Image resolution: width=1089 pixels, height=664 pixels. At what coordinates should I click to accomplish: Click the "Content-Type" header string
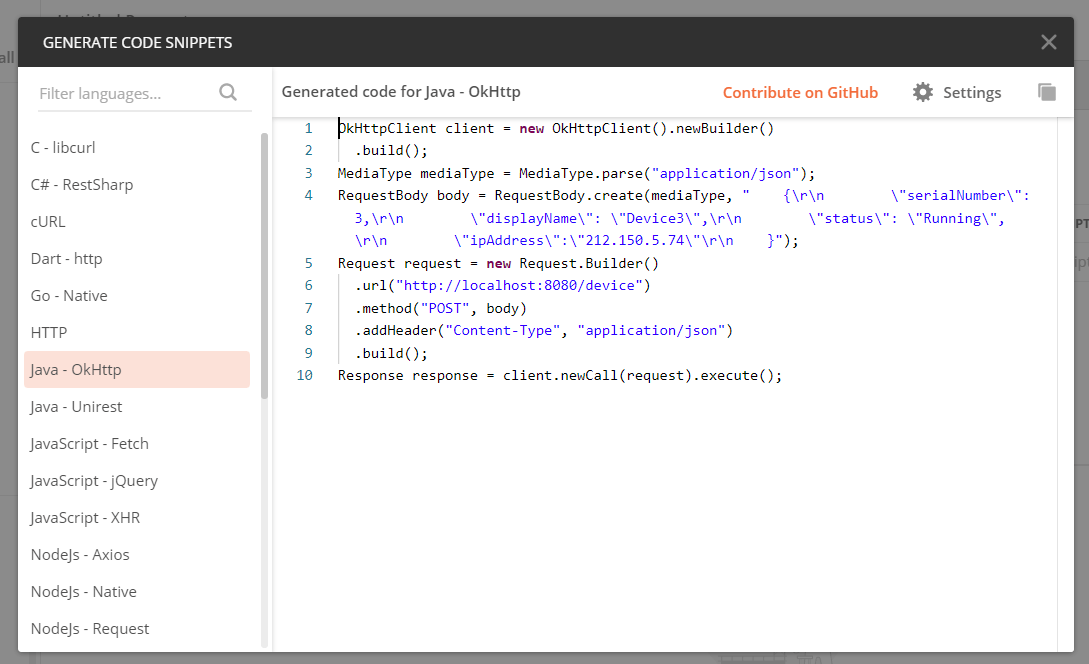pos(503,331)
